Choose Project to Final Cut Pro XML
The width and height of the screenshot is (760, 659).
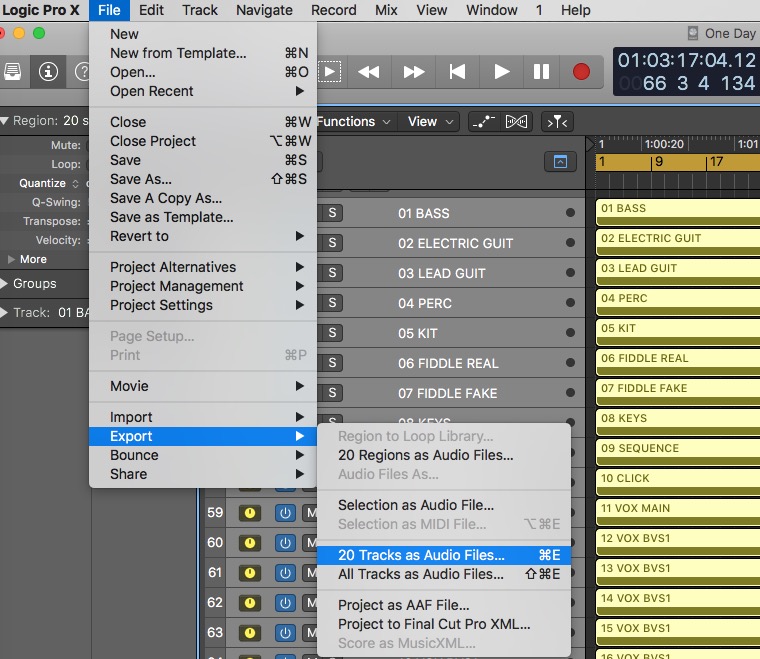coord(444,624)
